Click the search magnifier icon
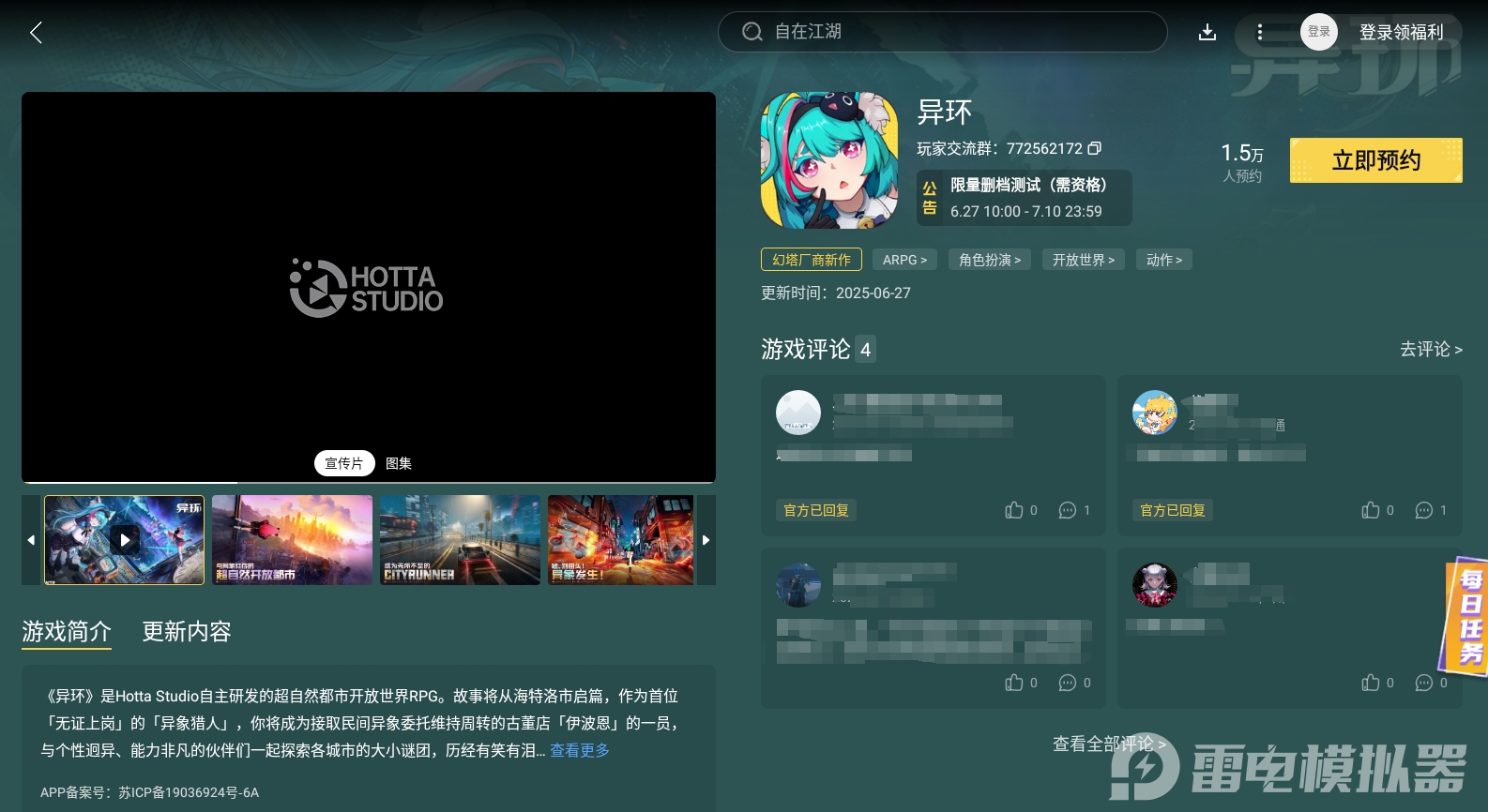1488x812 pixels. 752,32
